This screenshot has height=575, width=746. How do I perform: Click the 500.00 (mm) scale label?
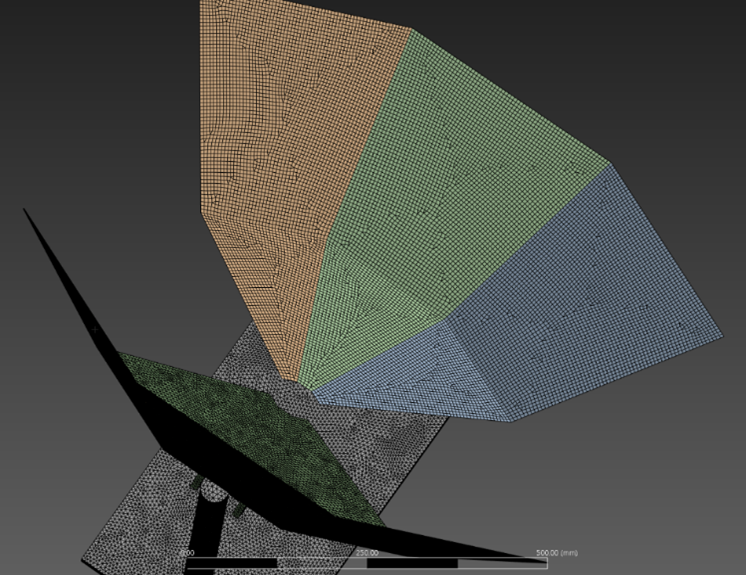[557, 553]
